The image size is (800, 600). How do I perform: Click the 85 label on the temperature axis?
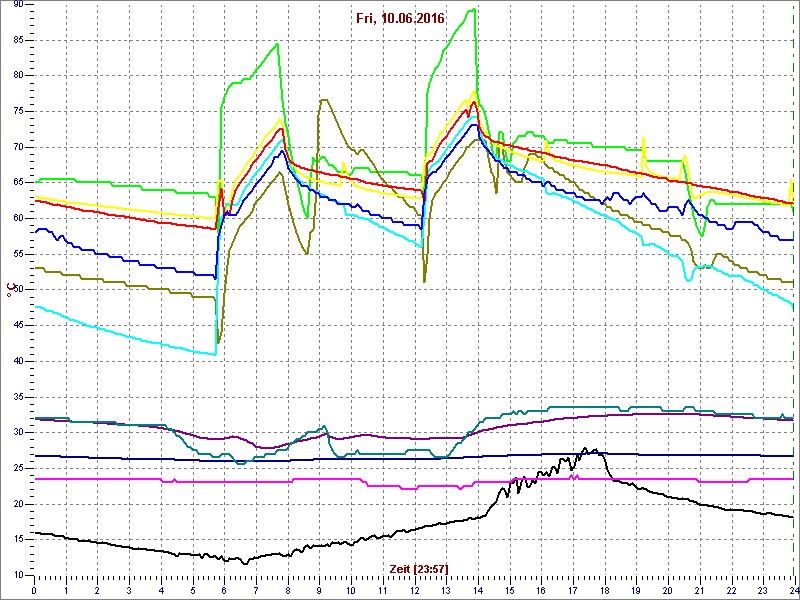18,40
